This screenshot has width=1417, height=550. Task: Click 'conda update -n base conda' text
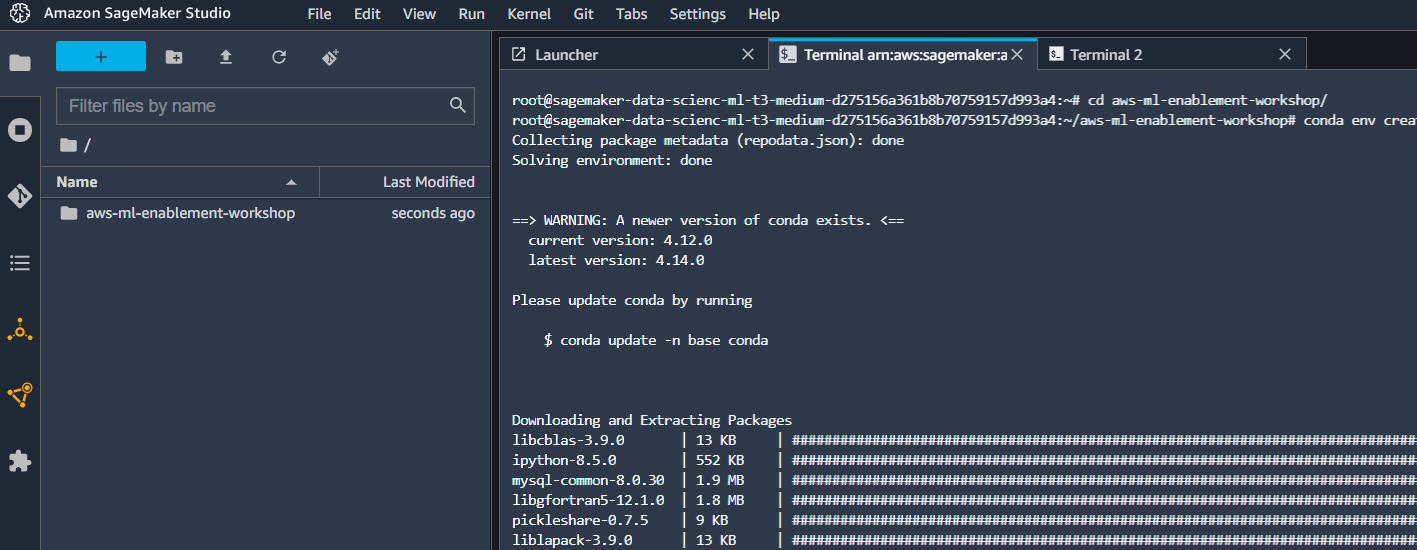[664, 340]
